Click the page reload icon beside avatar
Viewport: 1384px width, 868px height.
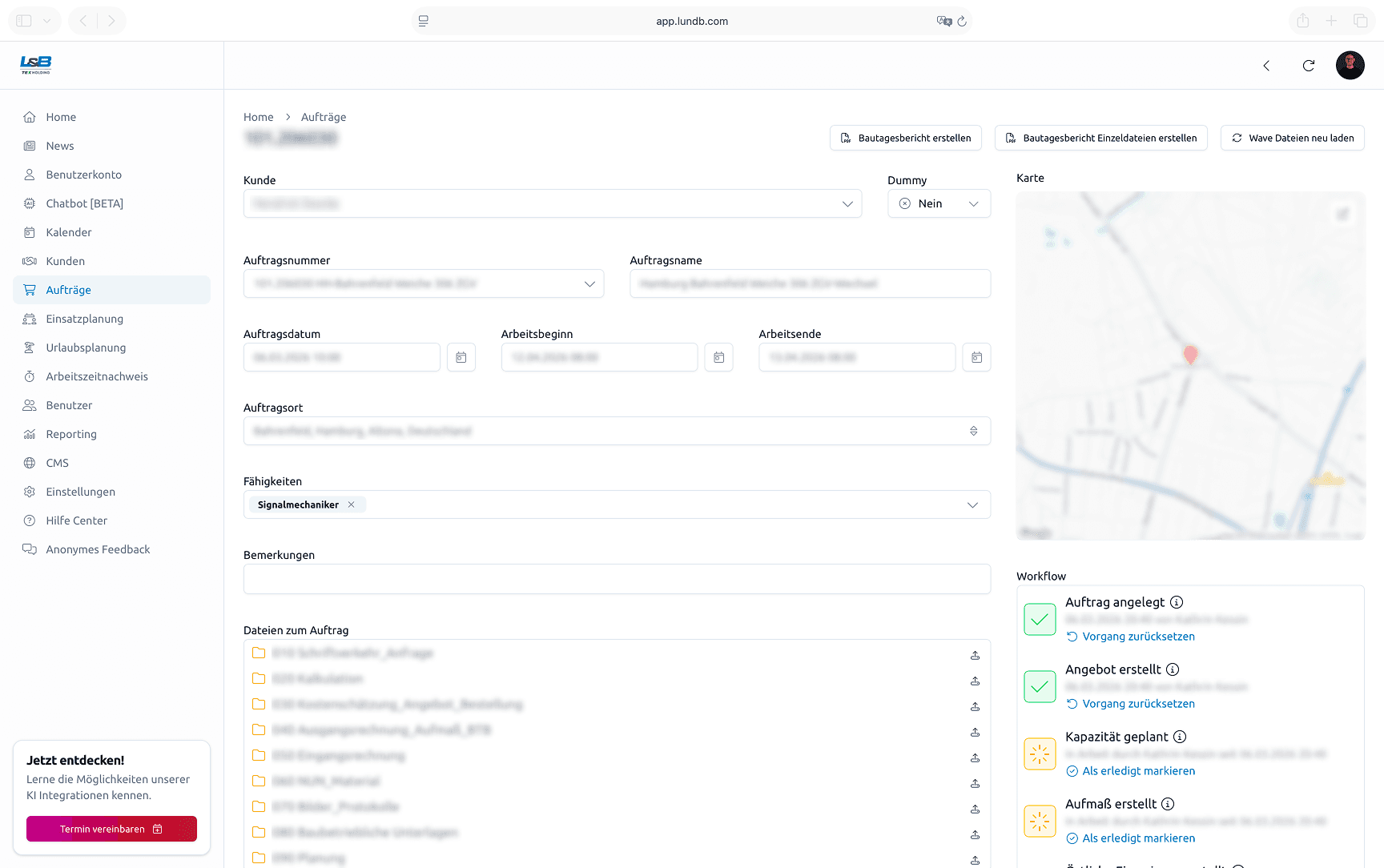[1309, 66]
